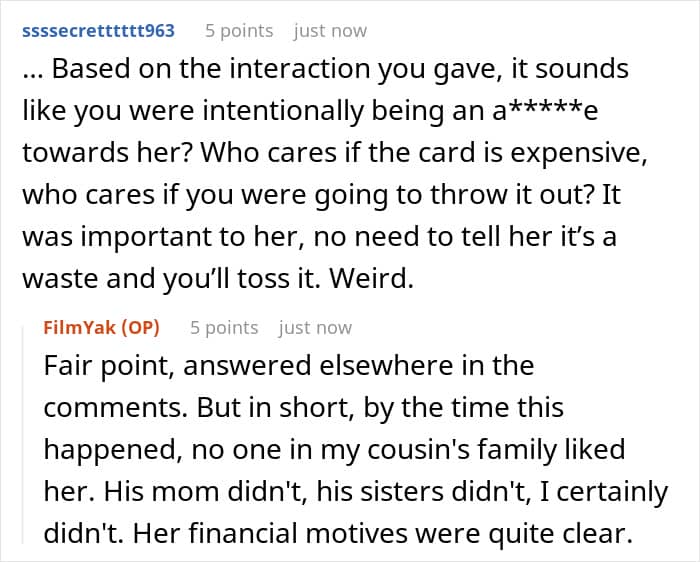
Task: Click the points score beside ssssecrettttt963
Action: (238, 31)
